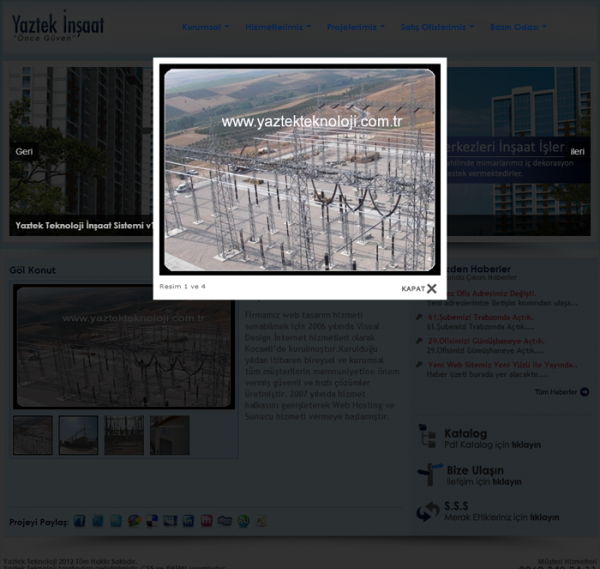
Task: Click Bize Ulaşın contact link
Action: [x=475, y=470]
